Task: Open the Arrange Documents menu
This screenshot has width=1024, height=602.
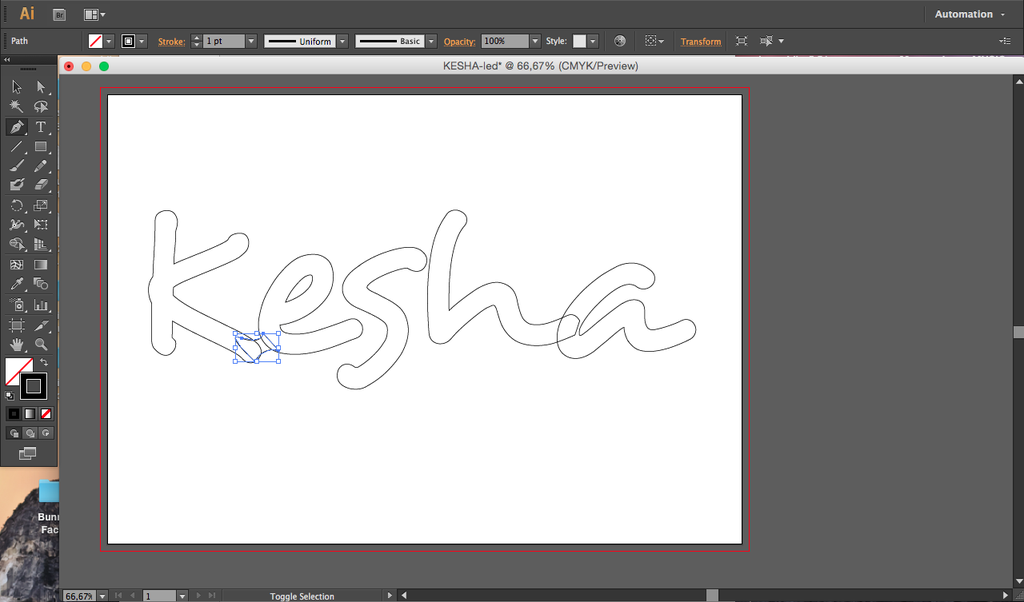Action: pyautogui.click(x=94, y=14)
